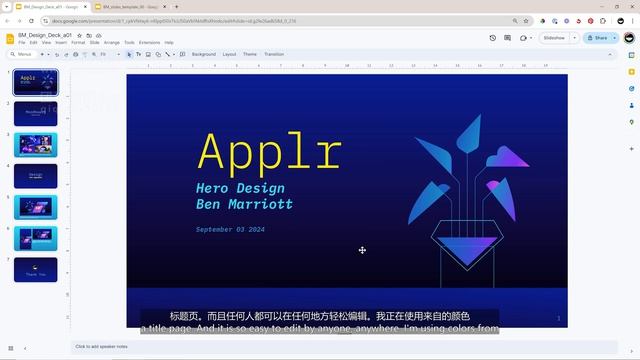This screenshot has width=640, height=360.
Task: Open the zoom level Fit dropdown
Action: point(110,54)
